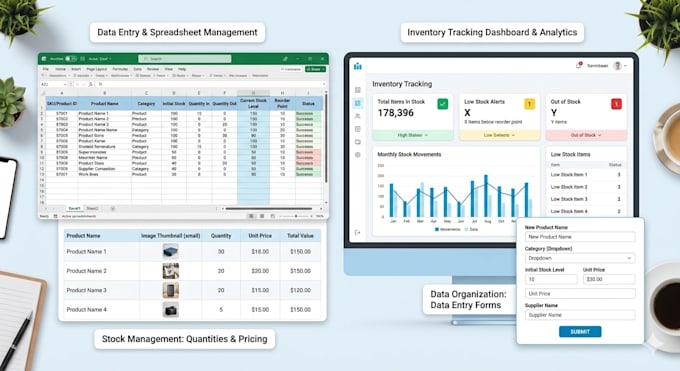Click the yellow alert icon on Low Stock Alerts
This screenshot has height=371, width=680.
click(529, 104)
